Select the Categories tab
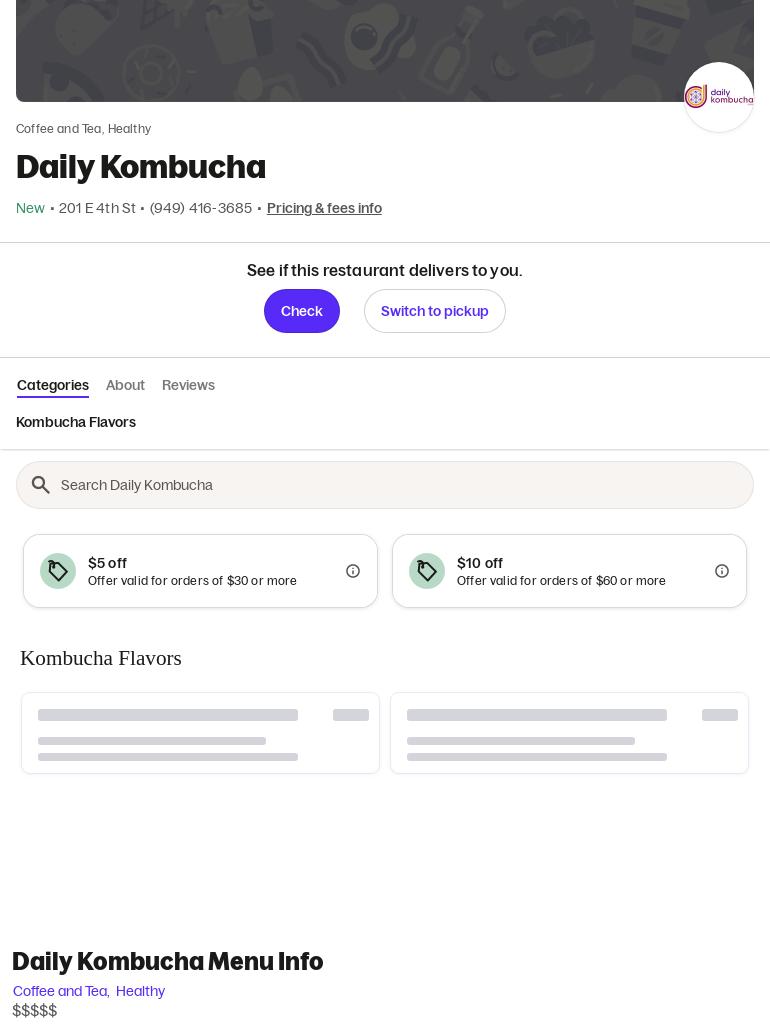Screen dimensions: 770x1036 [x=53, y=386]
